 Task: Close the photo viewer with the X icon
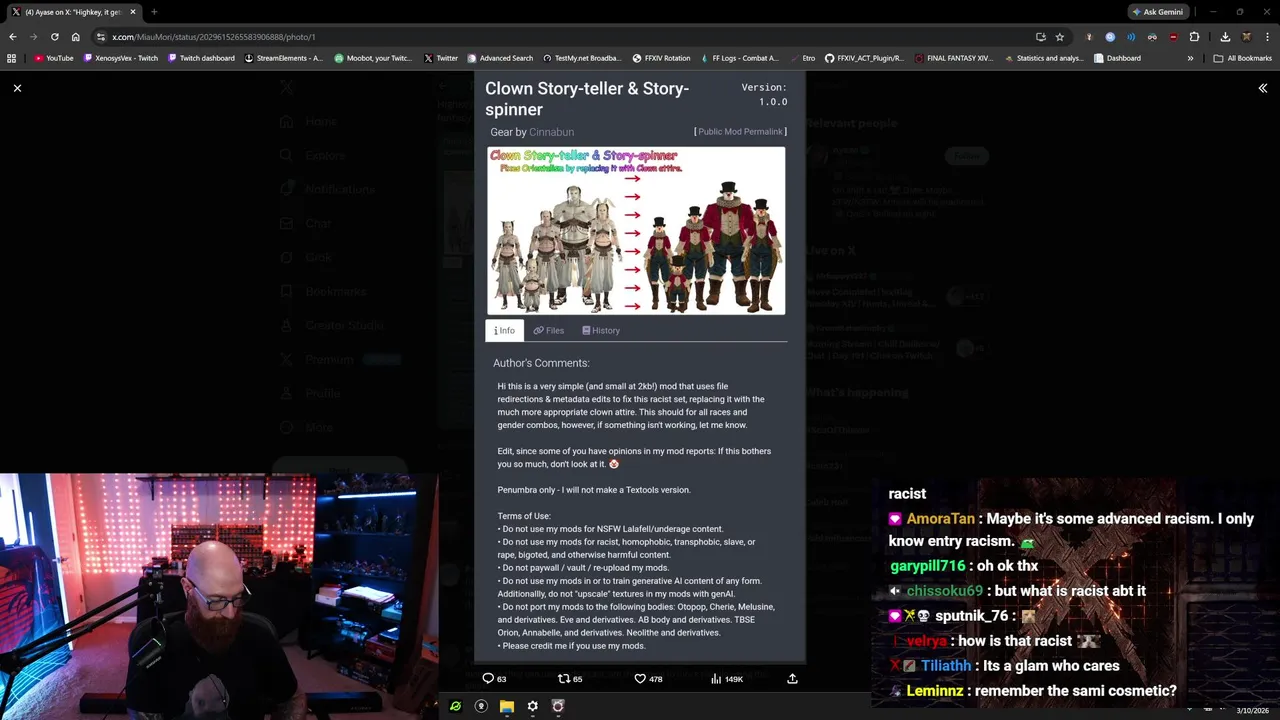(17, 88)
